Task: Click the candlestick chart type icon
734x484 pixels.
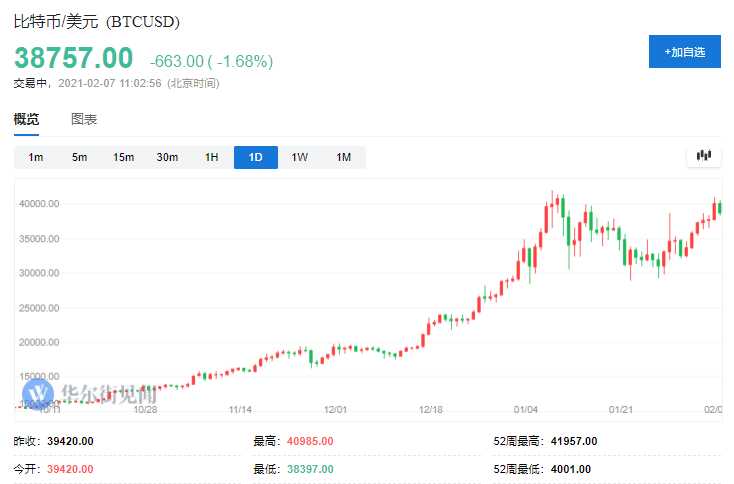Action: 704,156
